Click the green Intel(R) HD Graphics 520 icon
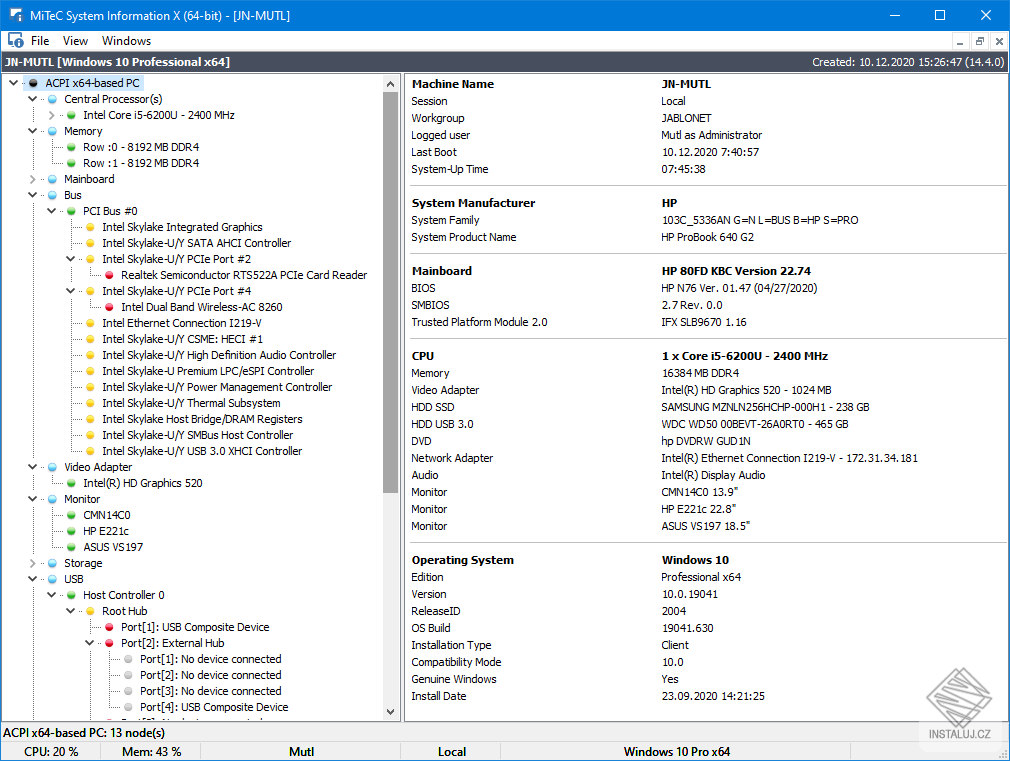This screenshot has height=761, width=1010. coord(71,483)
